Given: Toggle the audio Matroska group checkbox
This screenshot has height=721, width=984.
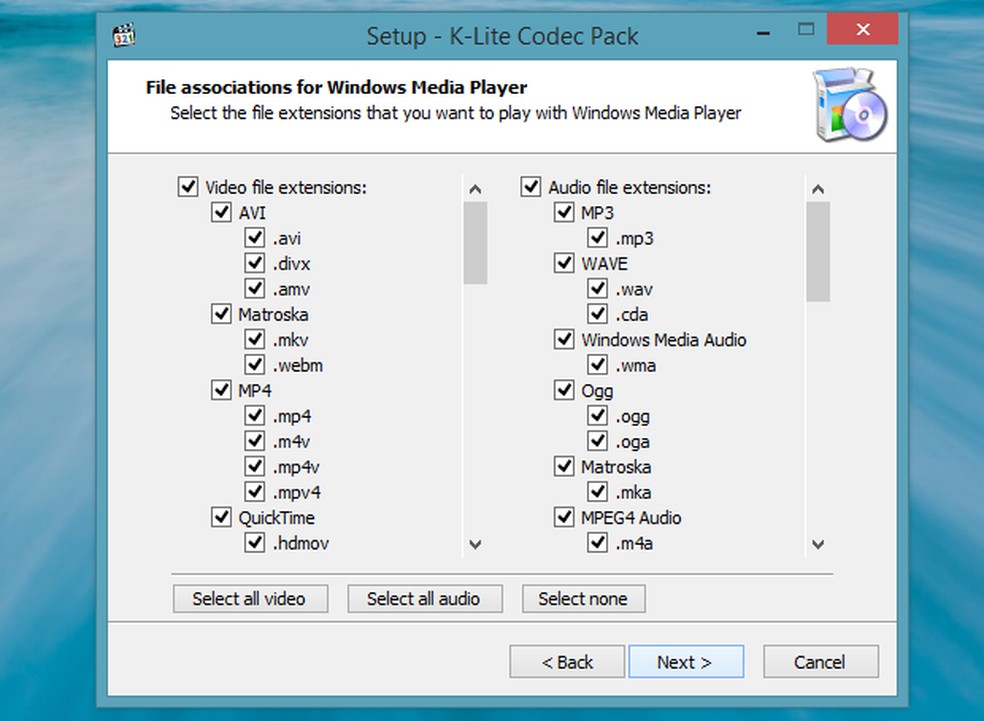Looking at the screenshot, I should tap(564, 466).
